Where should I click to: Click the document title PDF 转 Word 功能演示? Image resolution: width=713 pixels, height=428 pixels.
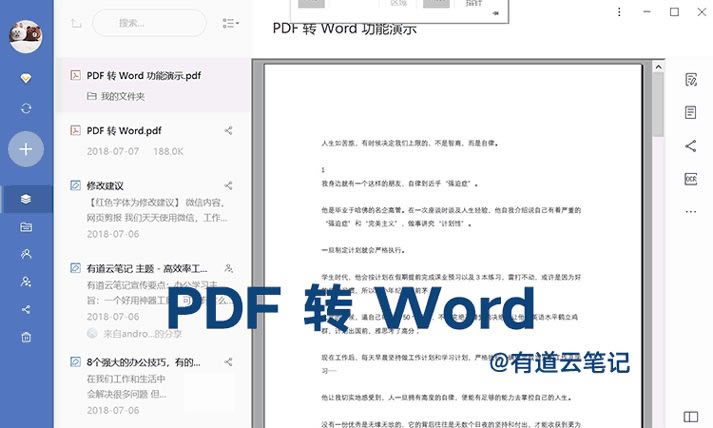[x=344, y=29]
